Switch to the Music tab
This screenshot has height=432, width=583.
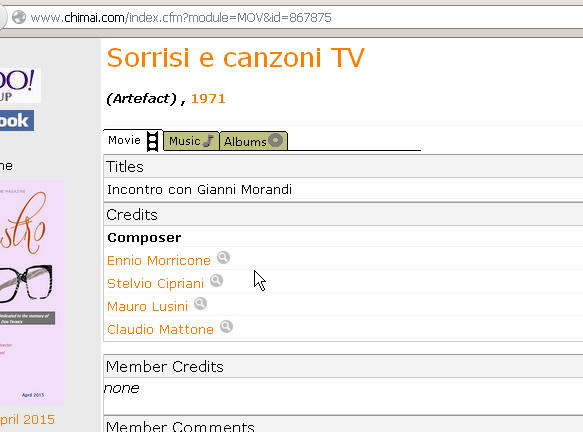(x=191, y=141)
